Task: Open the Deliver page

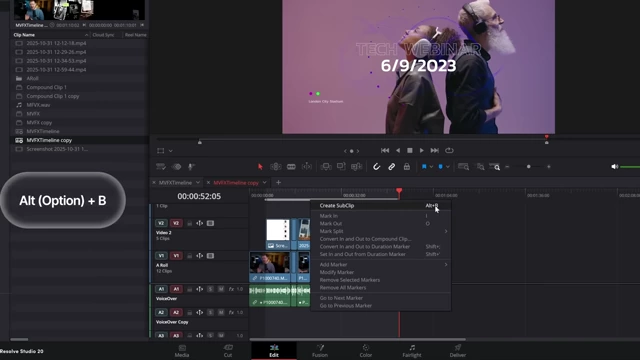Action: click(458, 351)
